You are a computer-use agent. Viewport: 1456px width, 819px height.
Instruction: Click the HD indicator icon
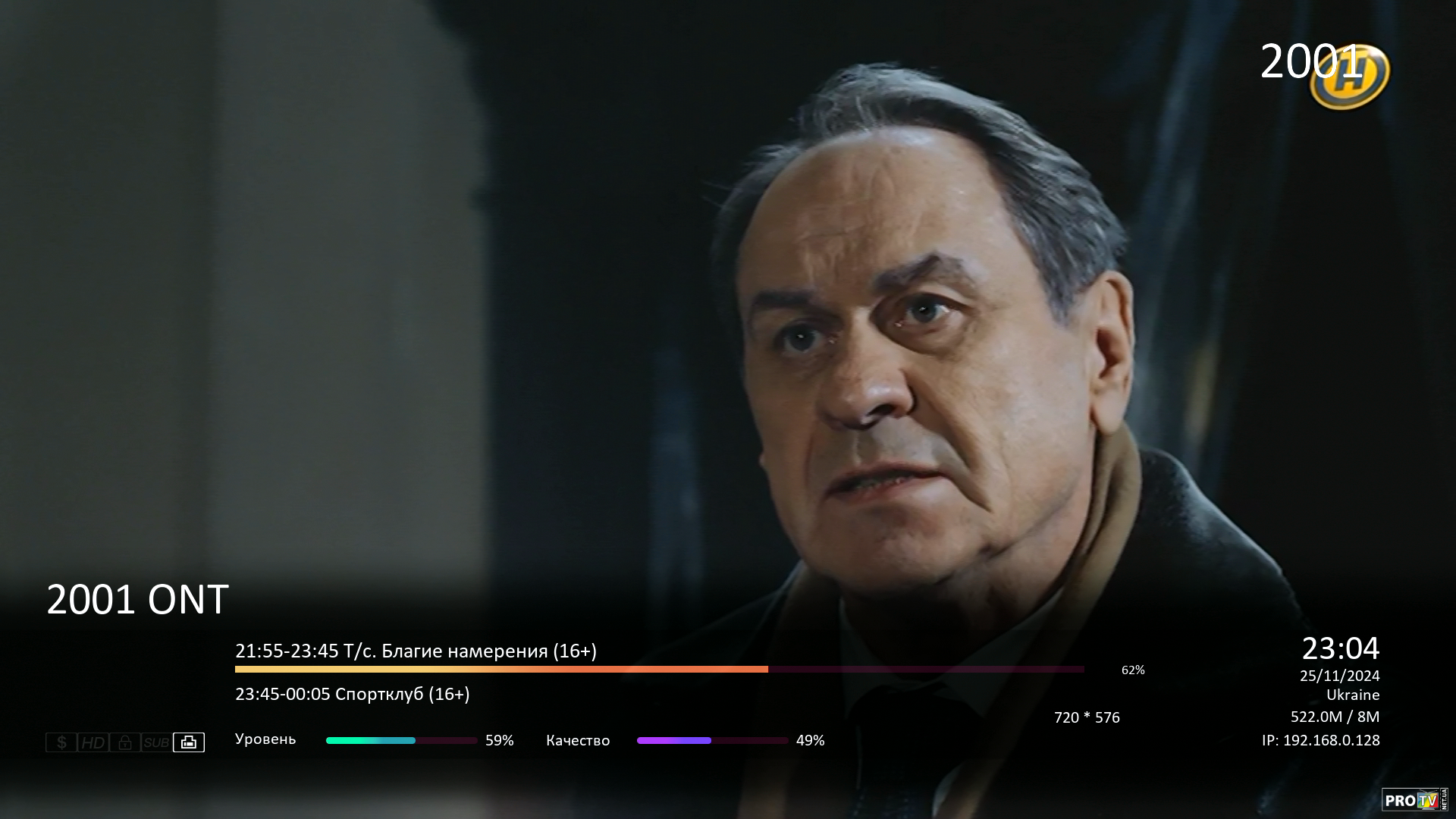(93, 742)
